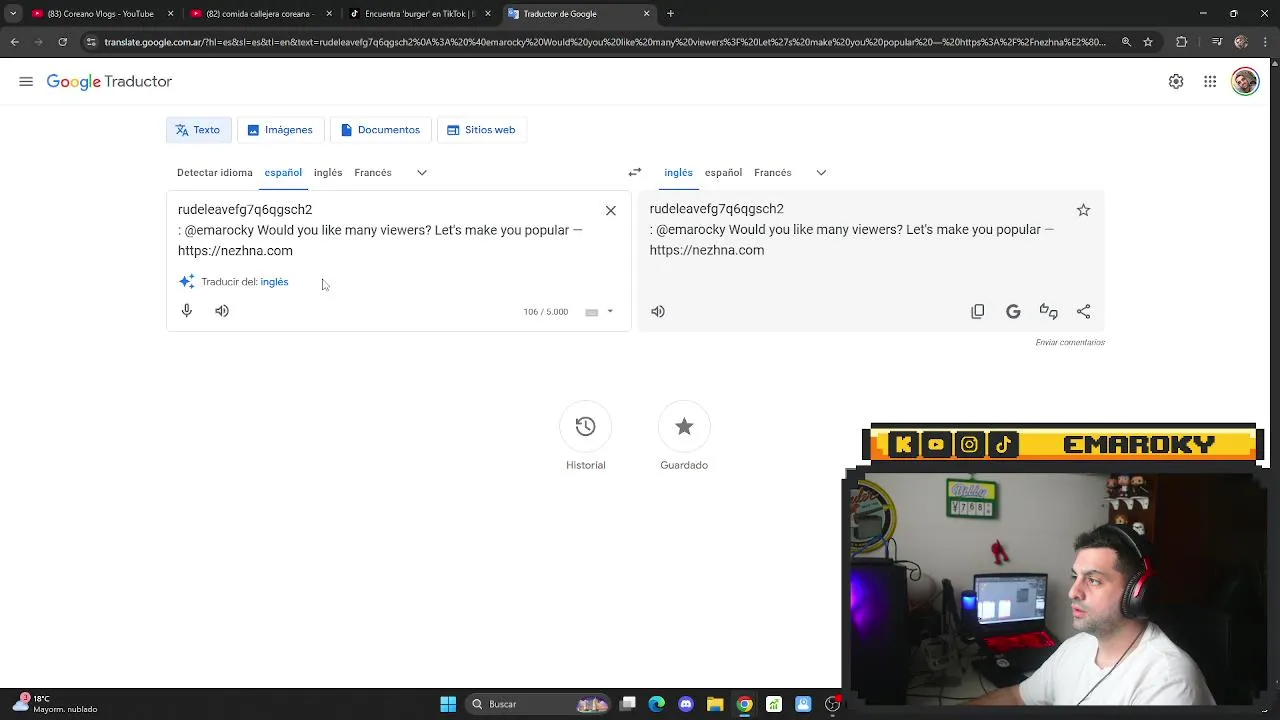Open Discord from taskbar
This screenshot has width=1280, height=720.
[x=686, y=704]
